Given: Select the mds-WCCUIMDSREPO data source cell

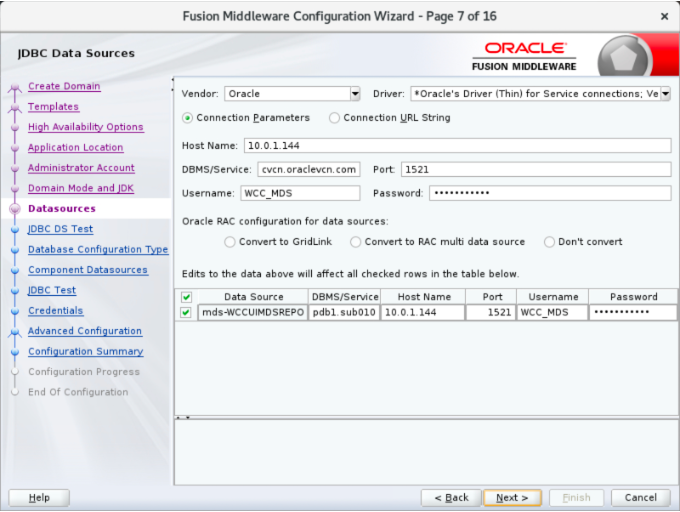Looking at the screenshot, I should pos(253,313).
